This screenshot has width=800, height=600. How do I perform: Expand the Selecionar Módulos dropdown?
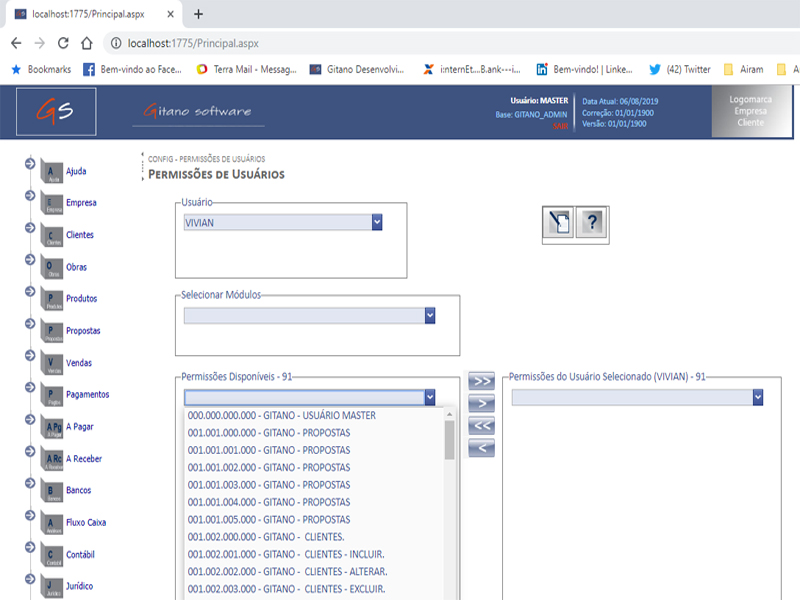click(309, 316)
